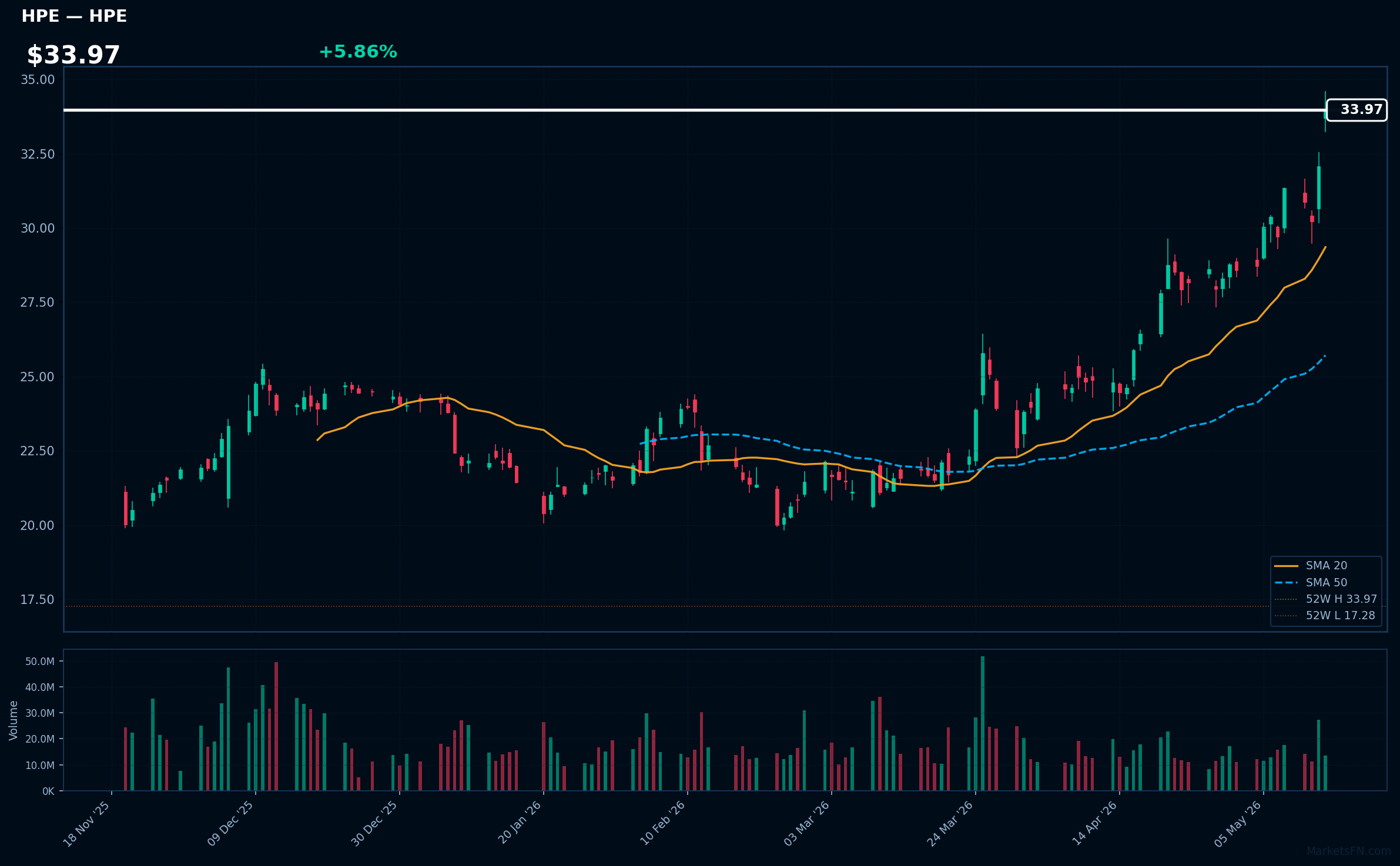Viewport: 1400px width, 866px height.
Task: Click the 0K volume axis label
Action: tap(48, 791)
